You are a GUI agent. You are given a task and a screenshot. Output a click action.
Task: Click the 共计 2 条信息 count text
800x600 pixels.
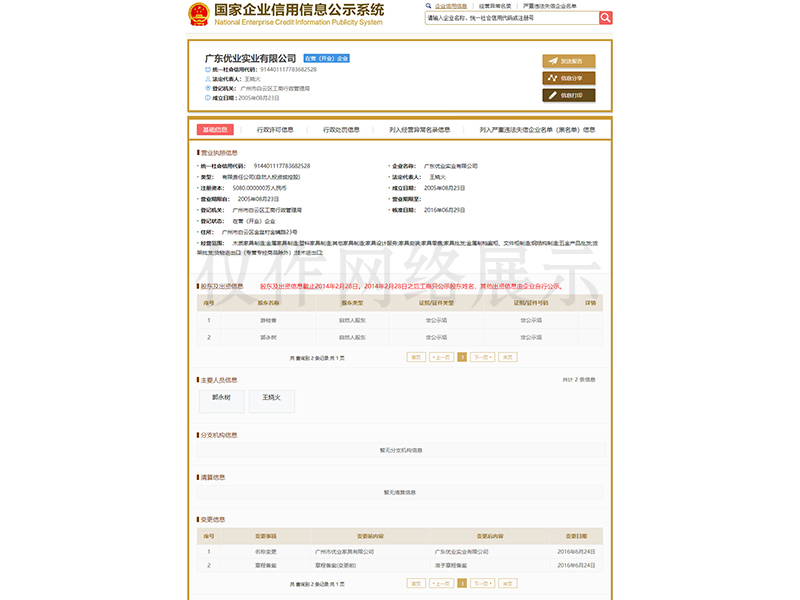point(579,380)
